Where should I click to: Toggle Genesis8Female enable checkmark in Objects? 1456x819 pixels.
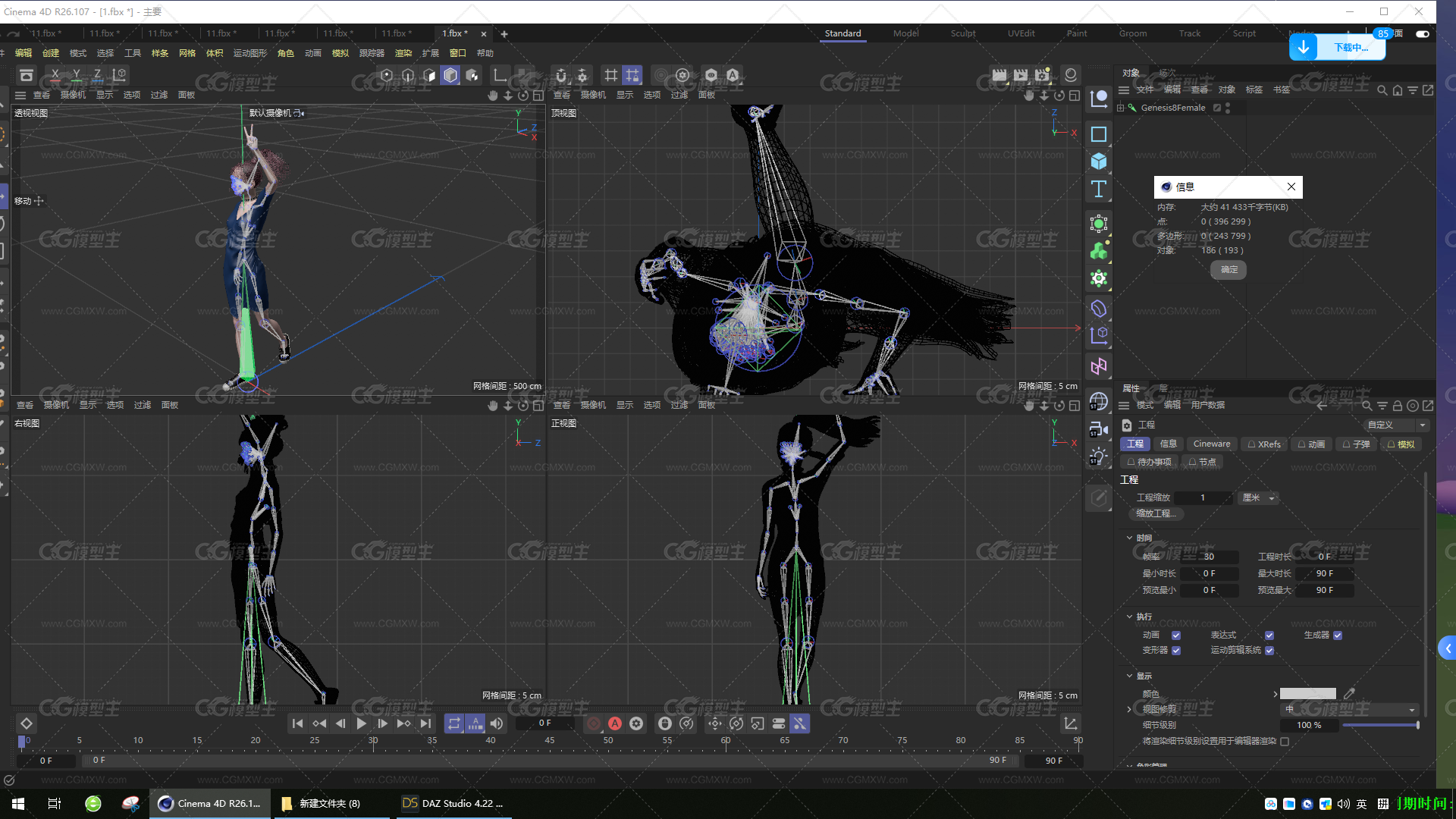(x=1217, y=108)
